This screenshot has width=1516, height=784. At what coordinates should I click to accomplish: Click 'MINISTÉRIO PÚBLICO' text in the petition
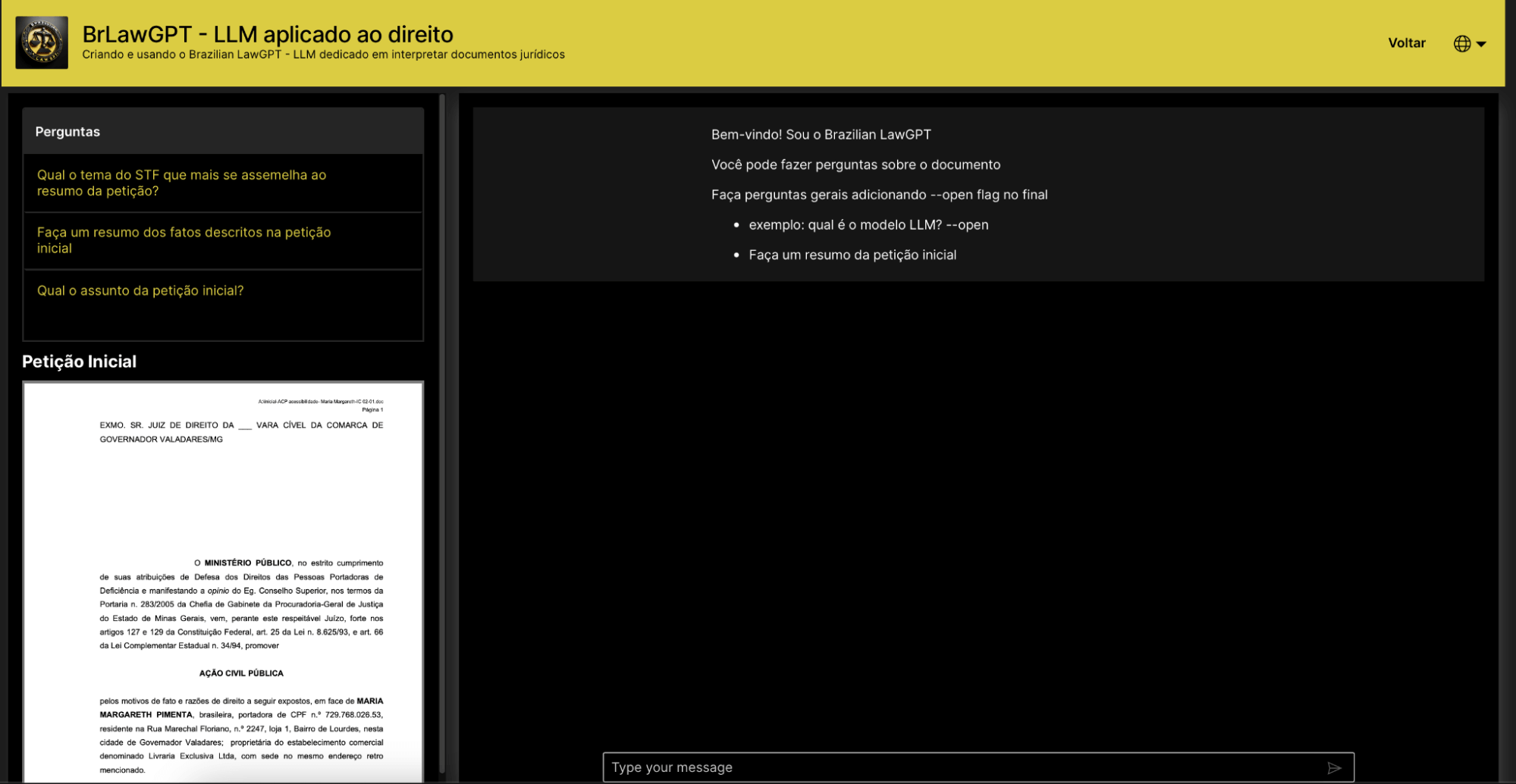pos(247,563)
